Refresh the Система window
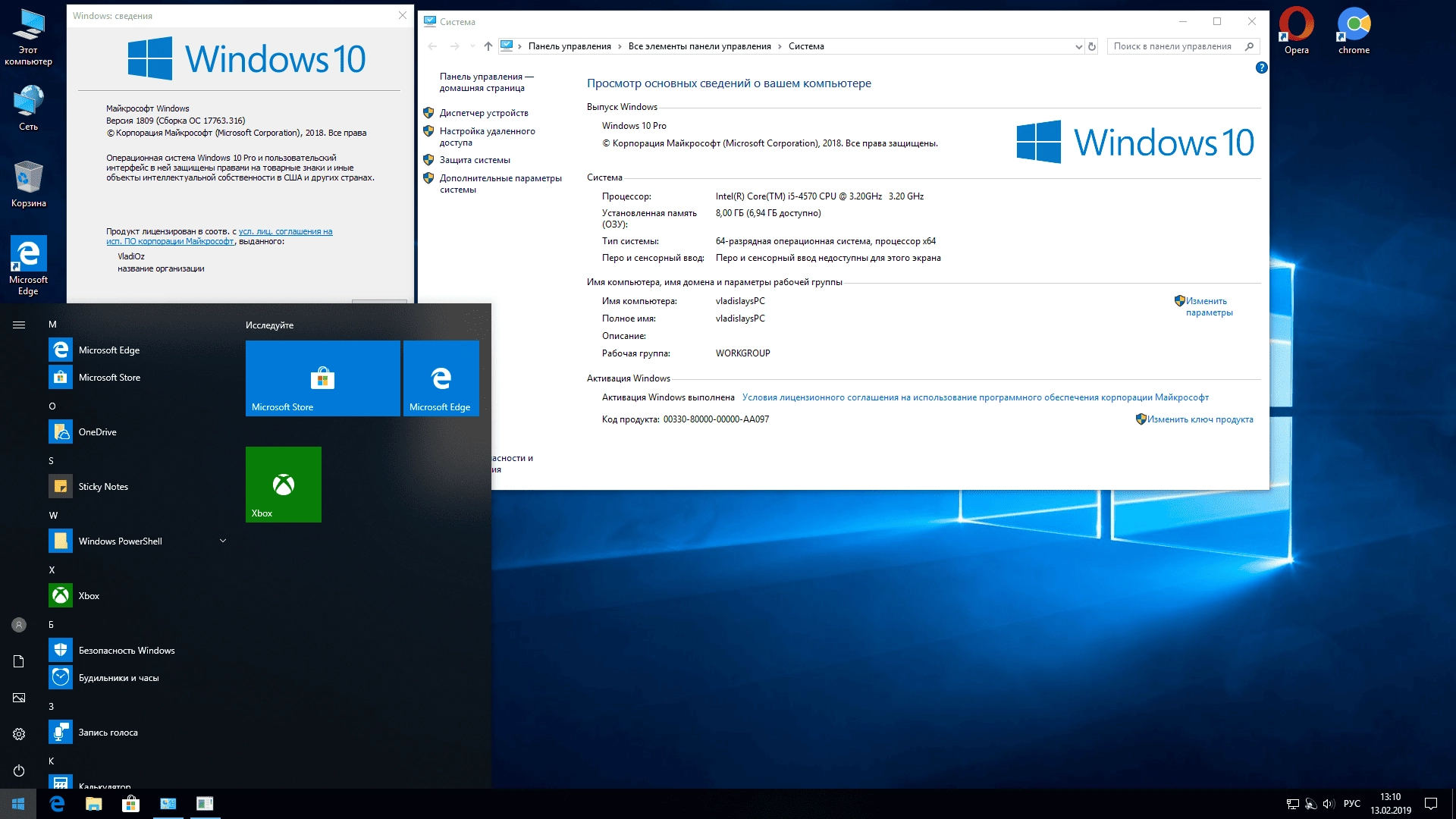 click(1092, 46)
